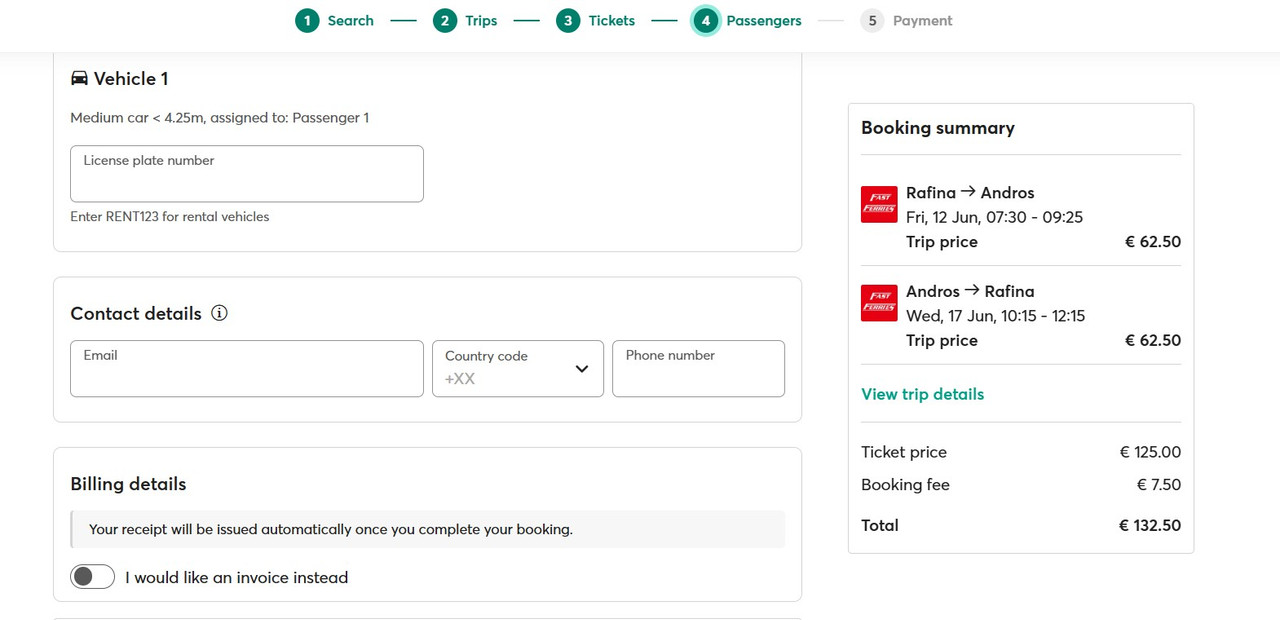Click the Rafina → Andros route title
1280x620 pixels.
point(970,193)
